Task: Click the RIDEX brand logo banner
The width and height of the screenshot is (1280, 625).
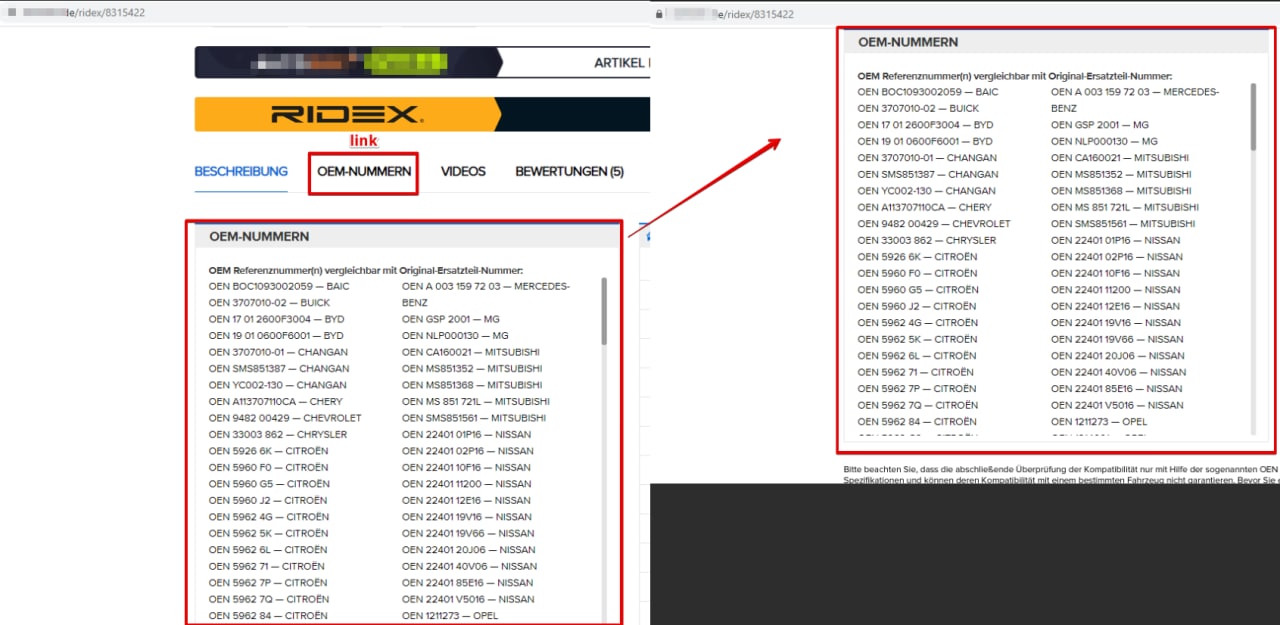Action: pyautogui.click(x=422, y=114)
